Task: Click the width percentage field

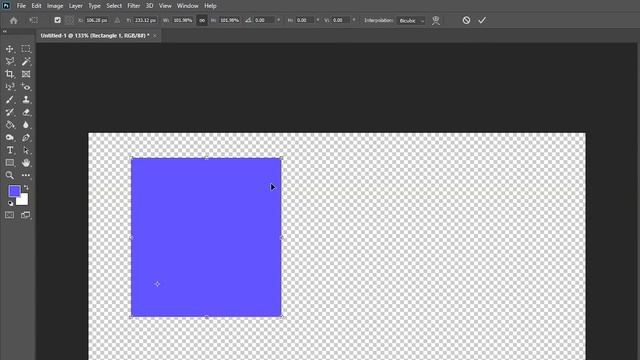Action: [x=182, y=20]
